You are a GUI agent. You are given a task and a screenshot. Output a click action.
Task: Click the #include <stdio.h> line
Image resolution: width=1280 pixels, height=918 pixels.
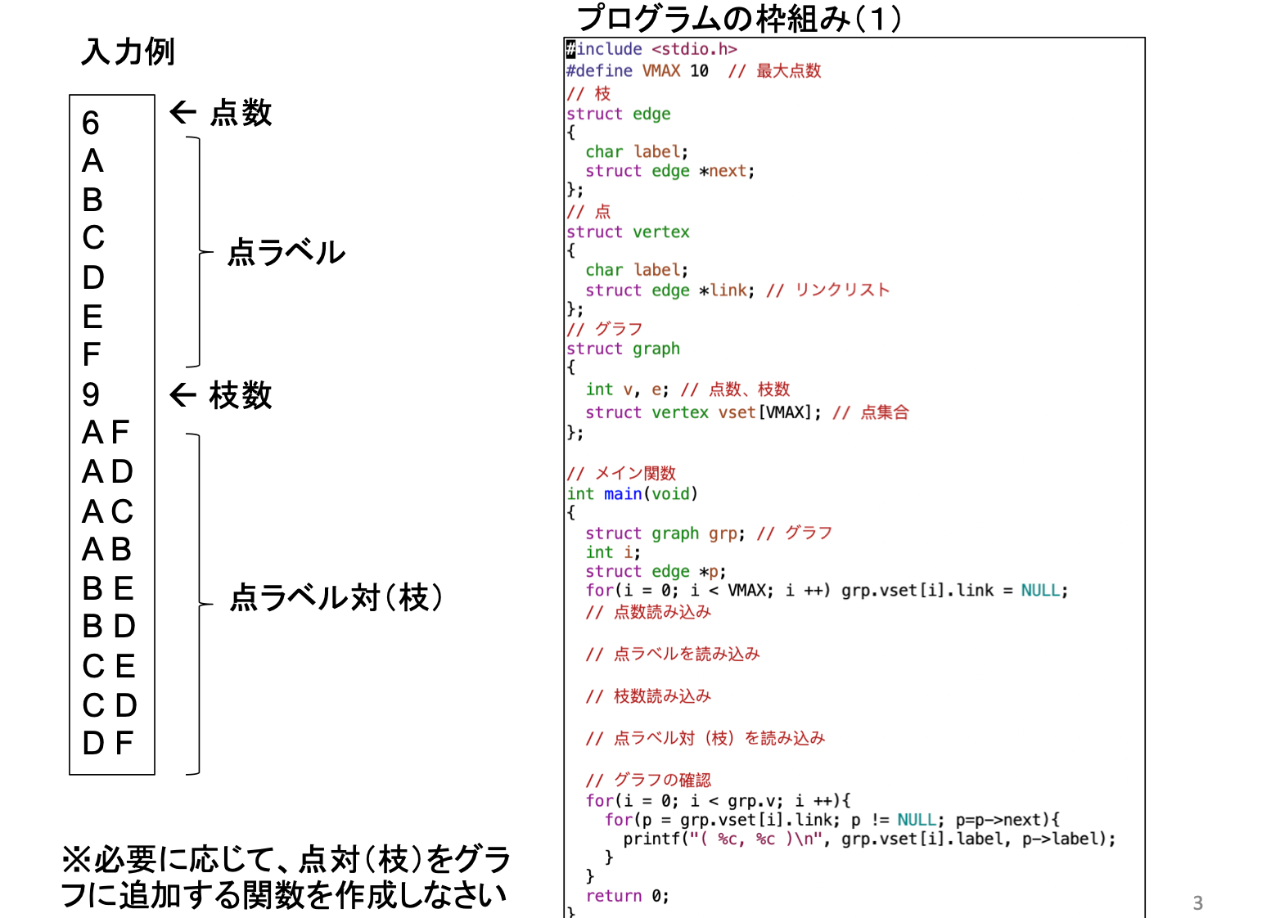[x=652, y=48]
